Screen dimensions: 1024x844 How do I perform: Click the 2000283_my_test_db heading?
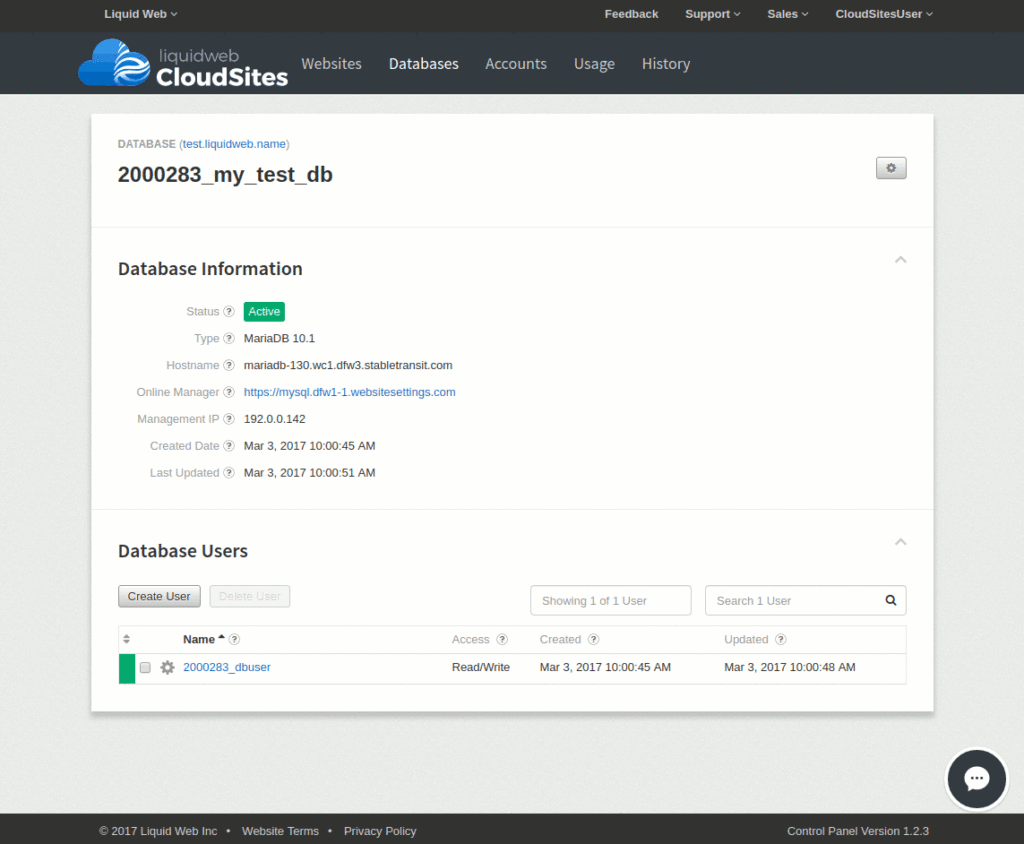pos(225,175)
